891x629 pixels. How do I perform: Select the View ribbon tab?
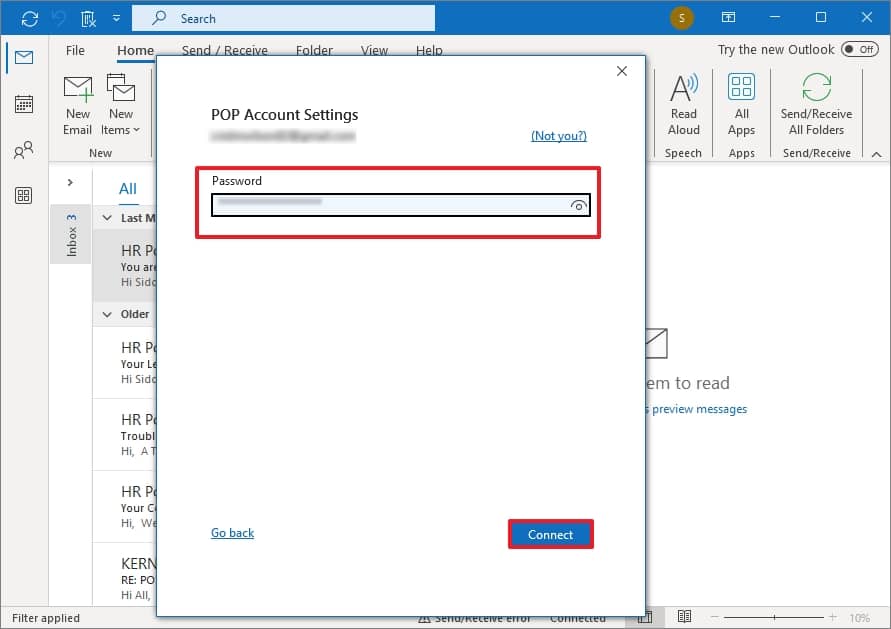coord(374,50)
